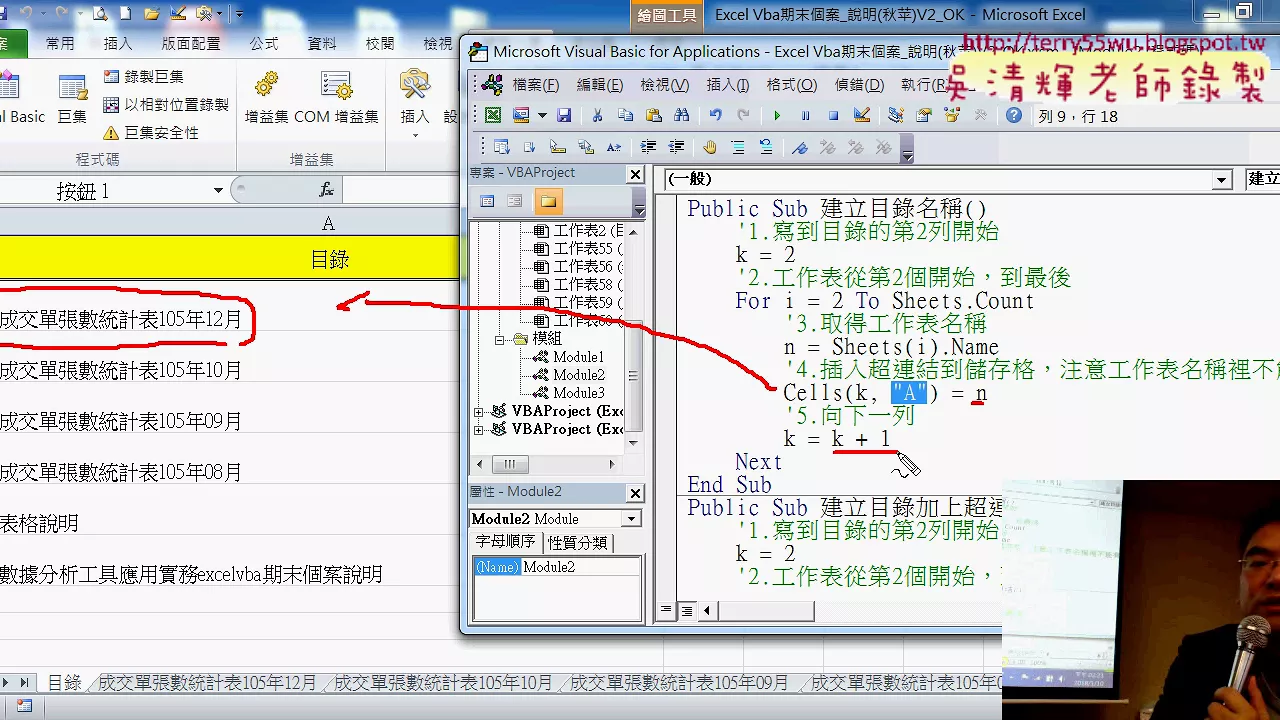Open the (一般) object dropdown
This screenshot has width=1280, height=720.
click(x=1222, y=180)
